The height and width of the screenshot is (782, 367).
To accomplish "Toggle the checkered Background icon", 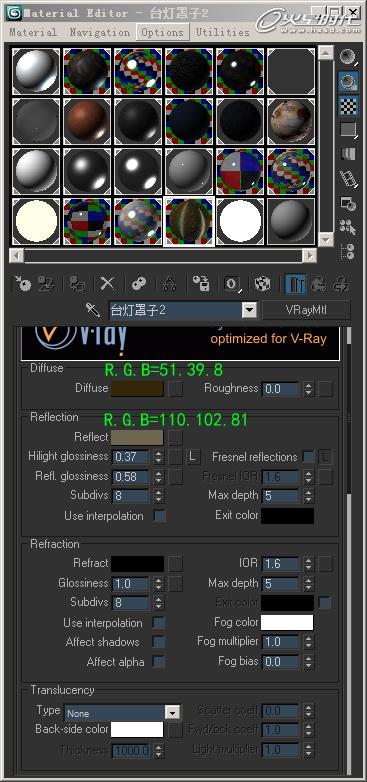I will click(x=348, y=106).
